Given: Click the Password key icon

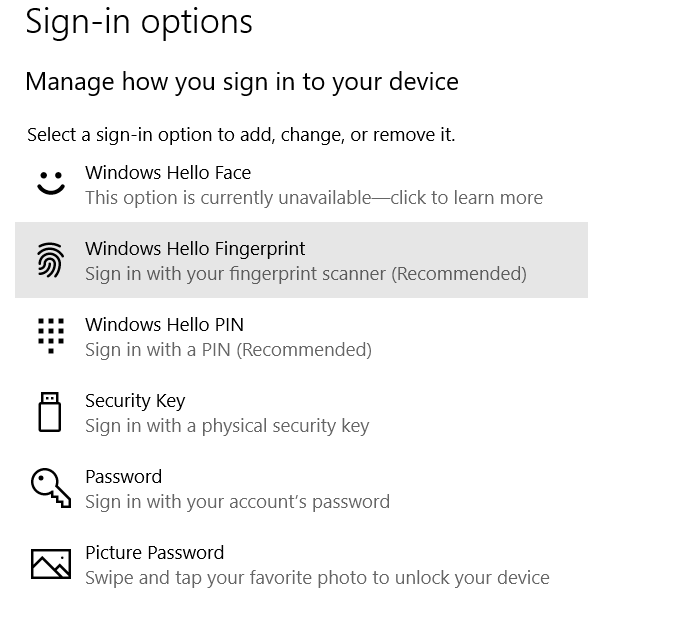Looking at the screenshot, I should pyautogui.click(x=50, y=488).
